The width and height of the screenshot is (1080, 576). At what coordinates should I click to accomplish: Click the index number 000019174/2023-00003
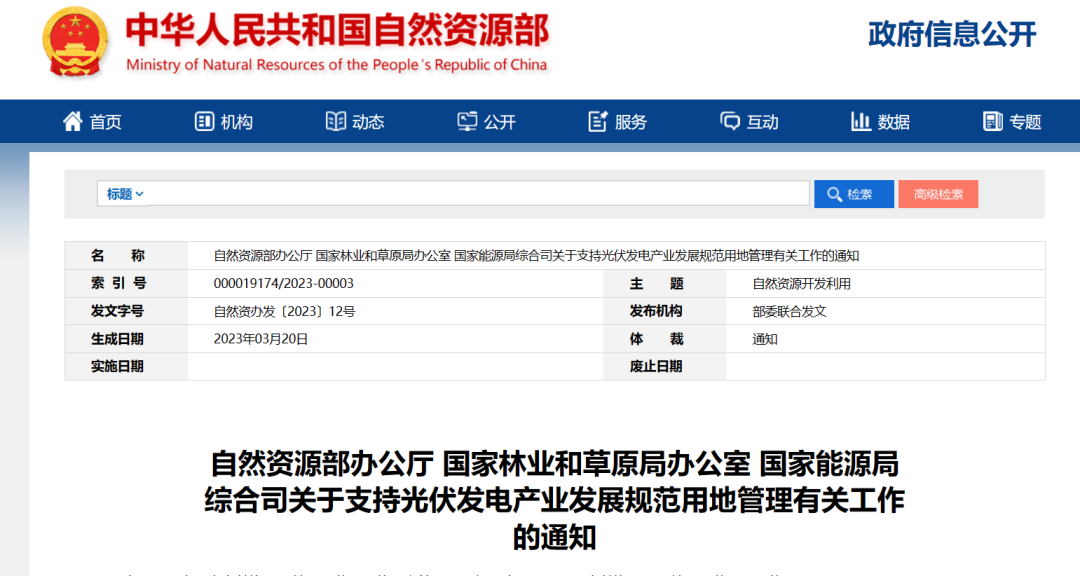pyautogui.click(x=284, y=284)
